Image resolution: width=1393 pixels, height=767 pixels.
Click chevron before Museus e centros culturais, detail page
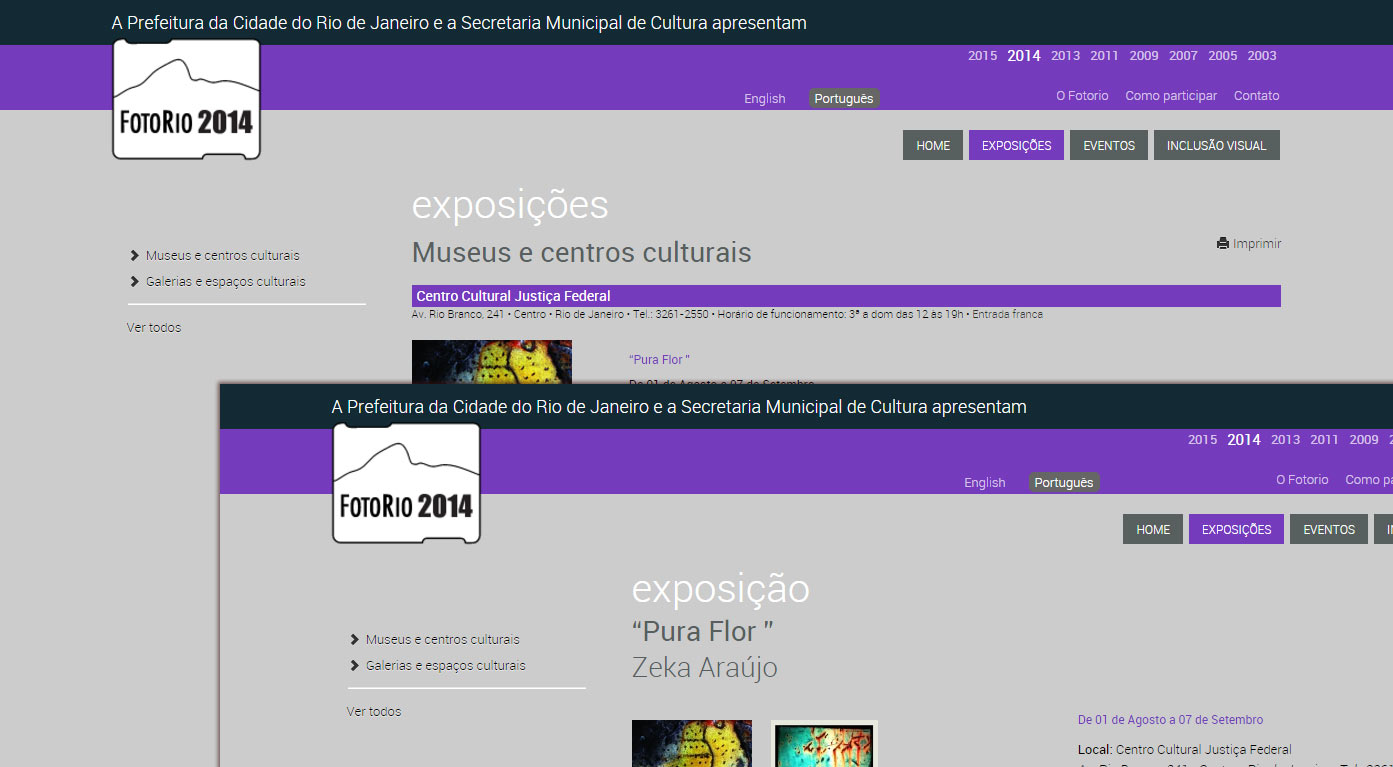tap(355, 639)
